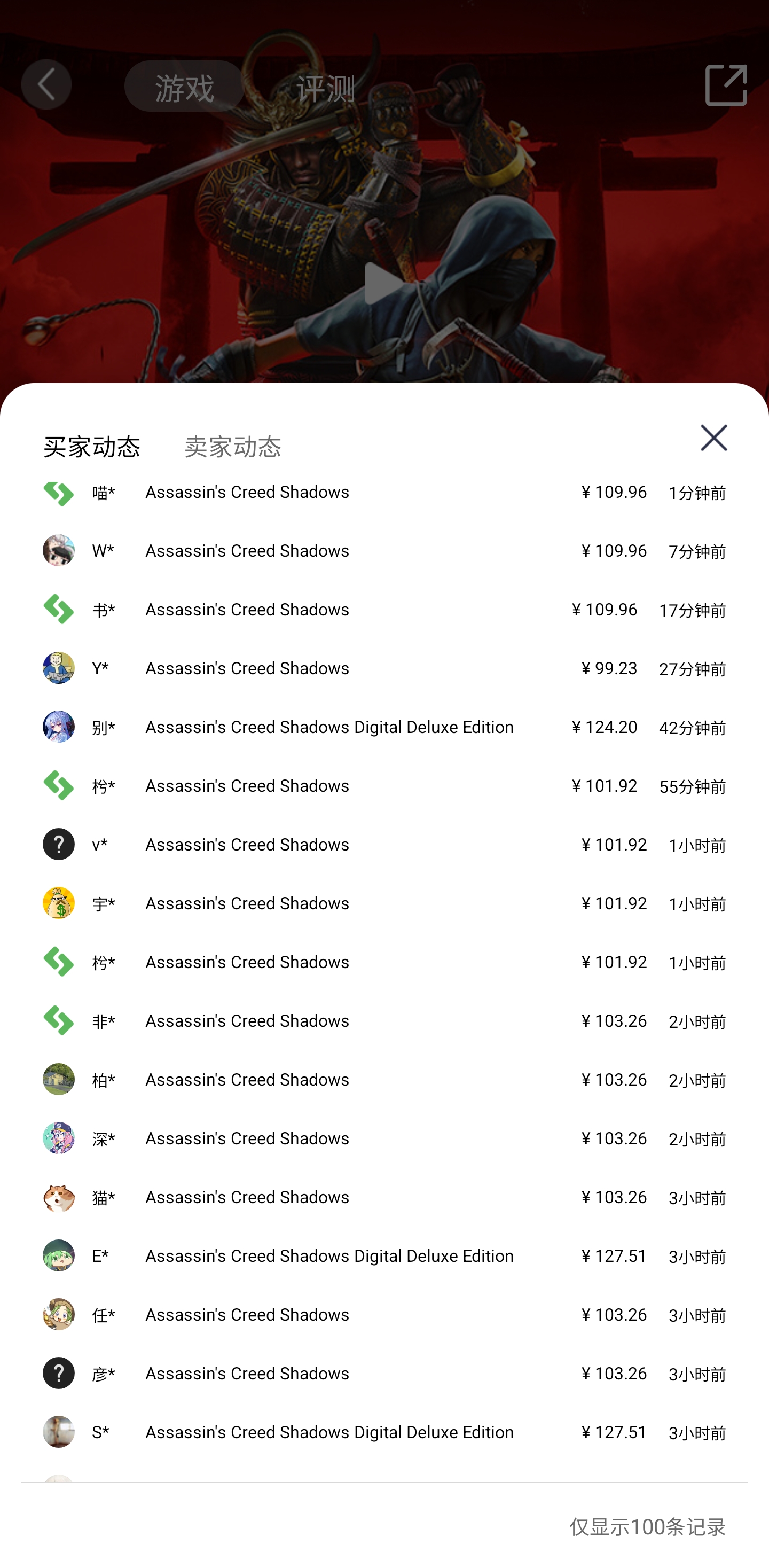Switch to the 游戏 tab

tap(184, 86)
